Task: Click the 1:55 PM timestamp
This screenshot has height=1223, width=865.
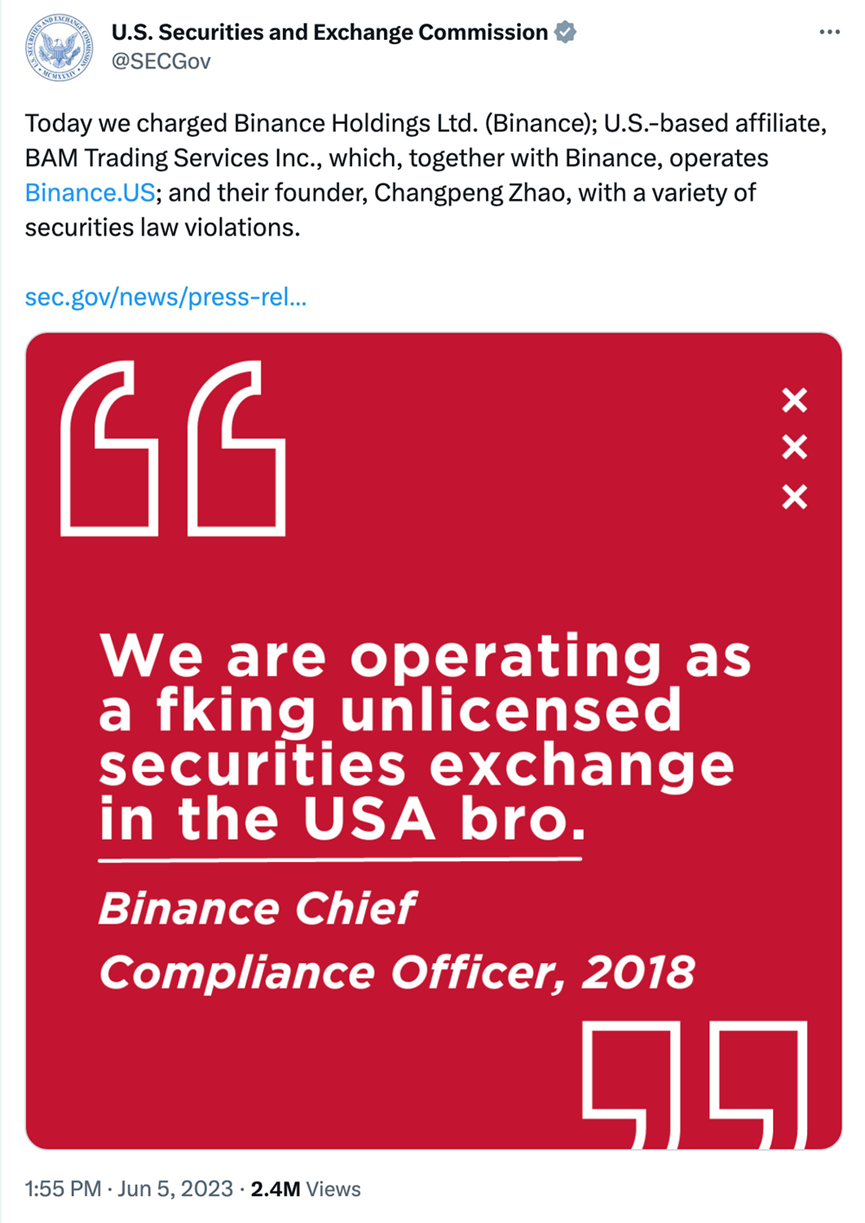Action: tap(63, 1189)
